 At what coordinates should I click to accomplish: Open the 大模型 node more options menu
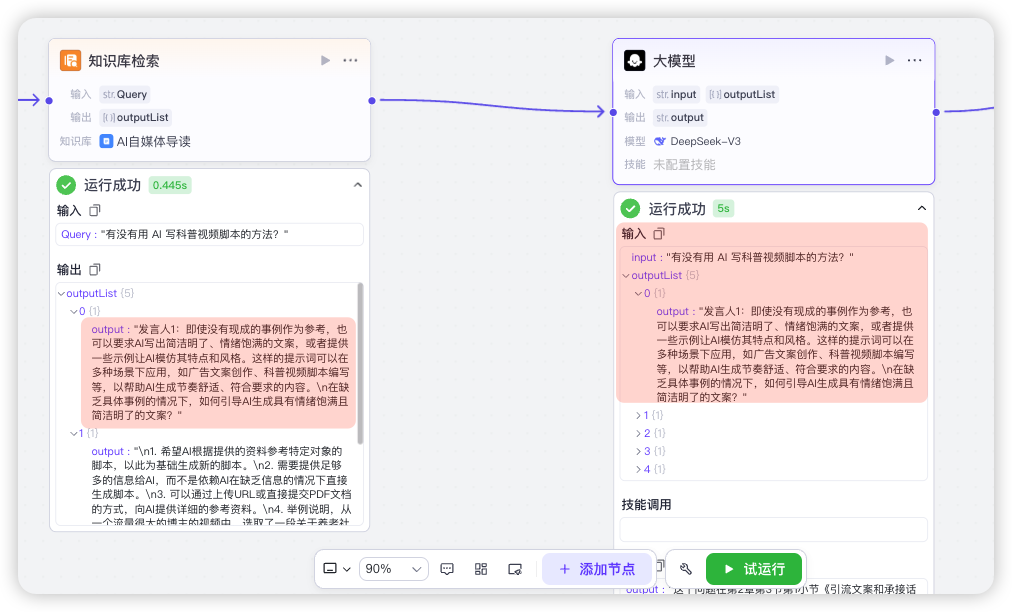coord(915,60)
